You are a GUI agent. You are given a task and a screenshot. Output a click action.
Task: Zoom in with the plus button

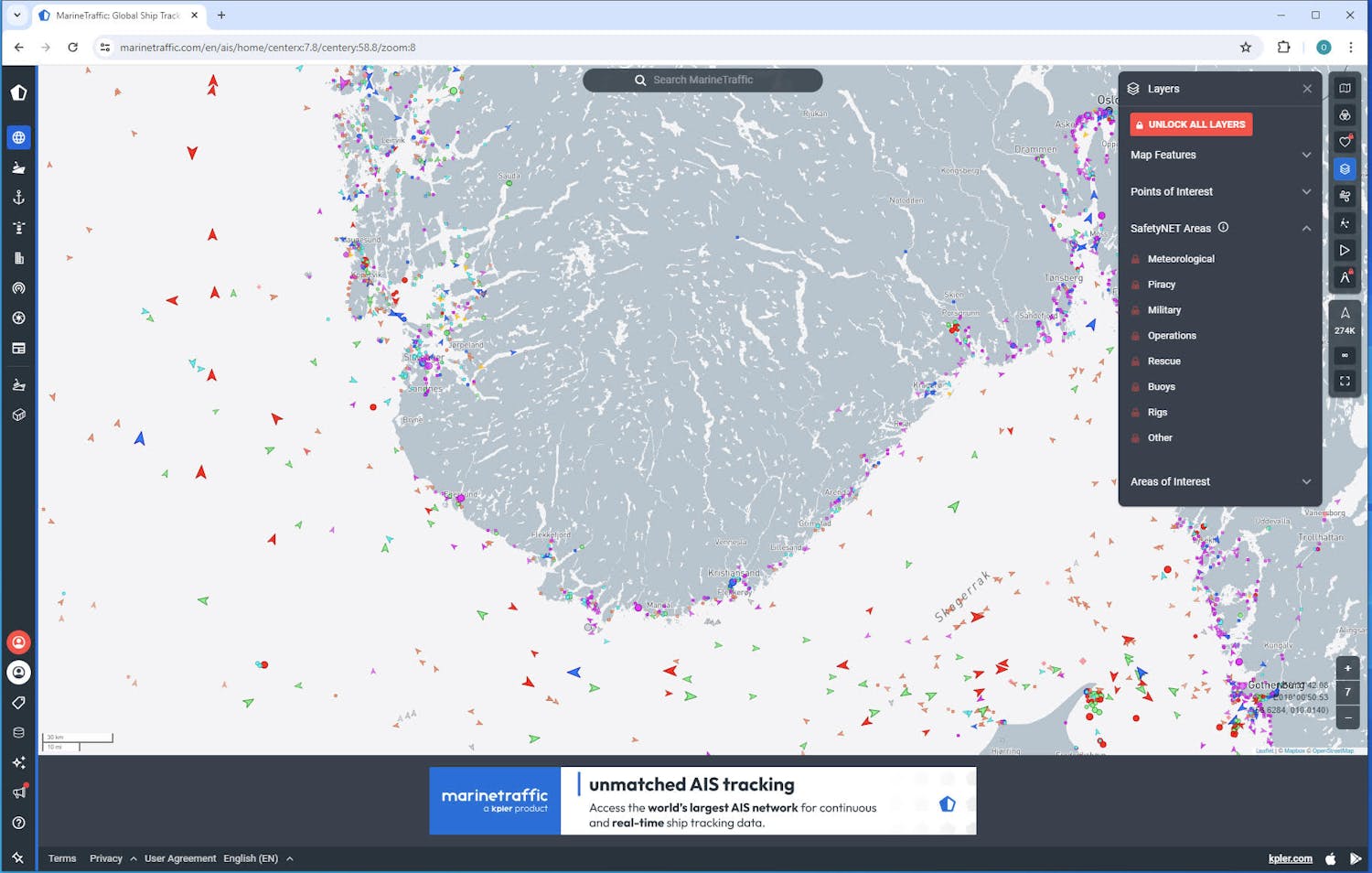[1347, 668]
